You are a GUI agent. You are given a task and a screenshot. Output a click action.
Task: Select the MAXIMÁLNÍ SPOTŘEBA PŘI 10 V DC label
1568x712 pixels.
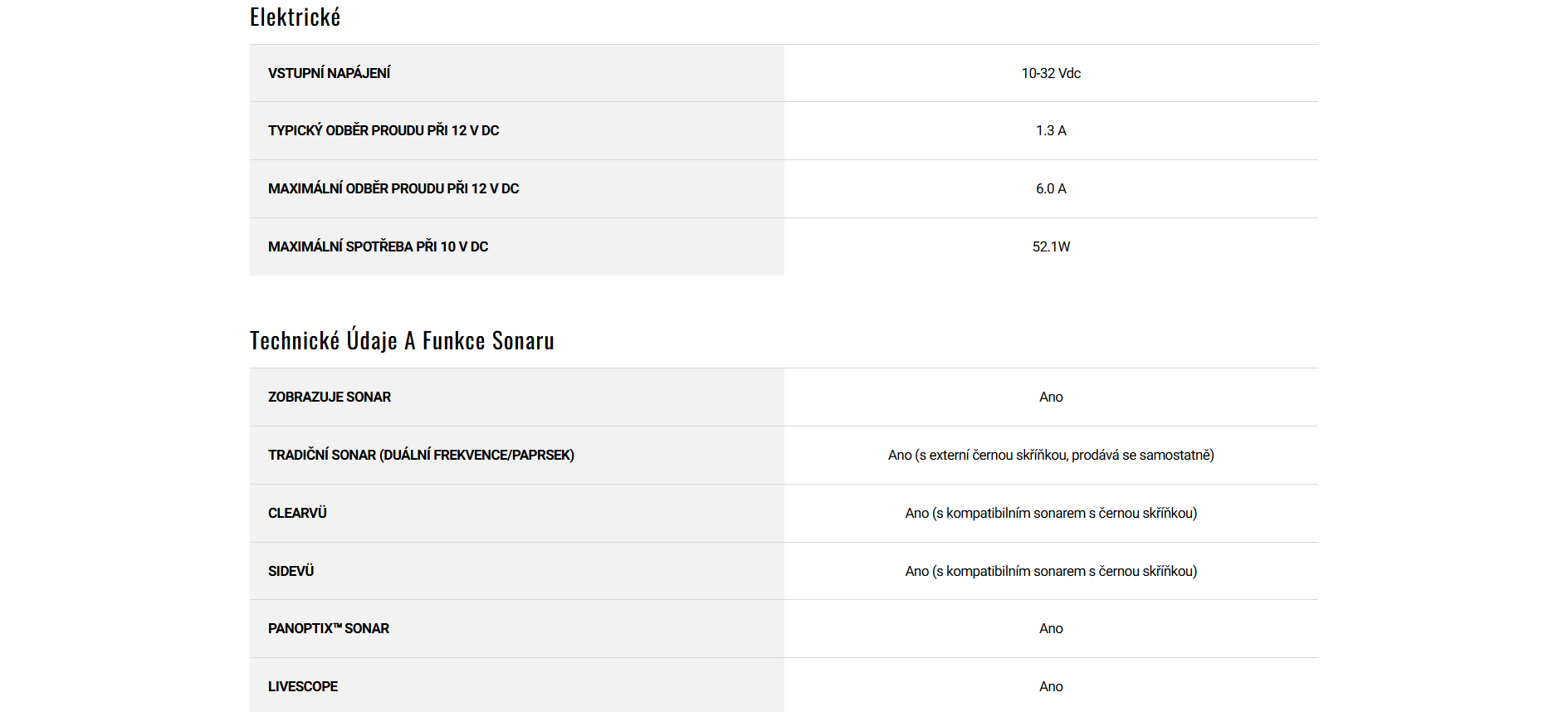tap(378, 246)
